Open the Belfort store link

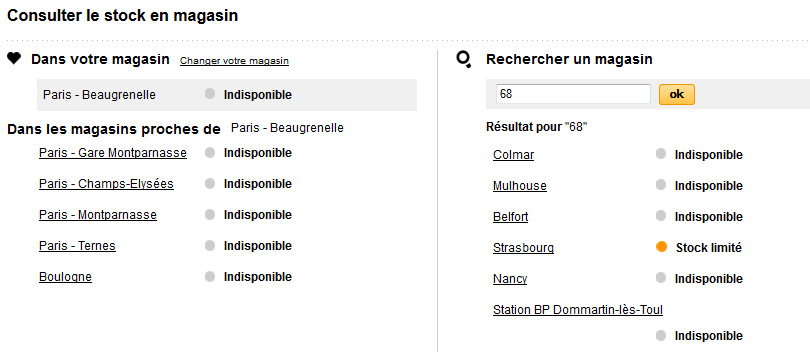point(510,217)
